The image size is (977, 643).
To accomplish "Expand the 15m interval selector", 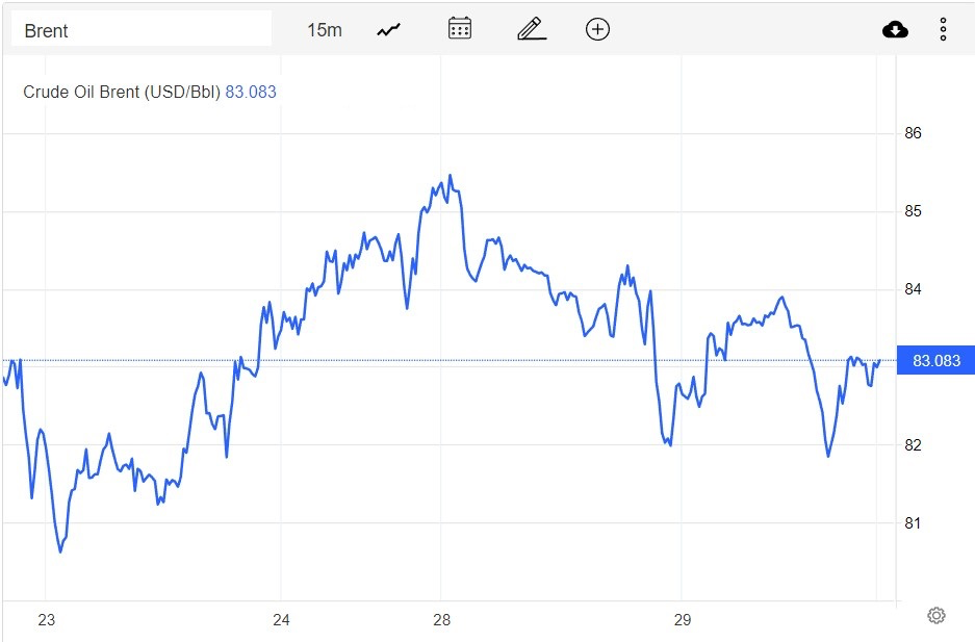I will [324, 30].
